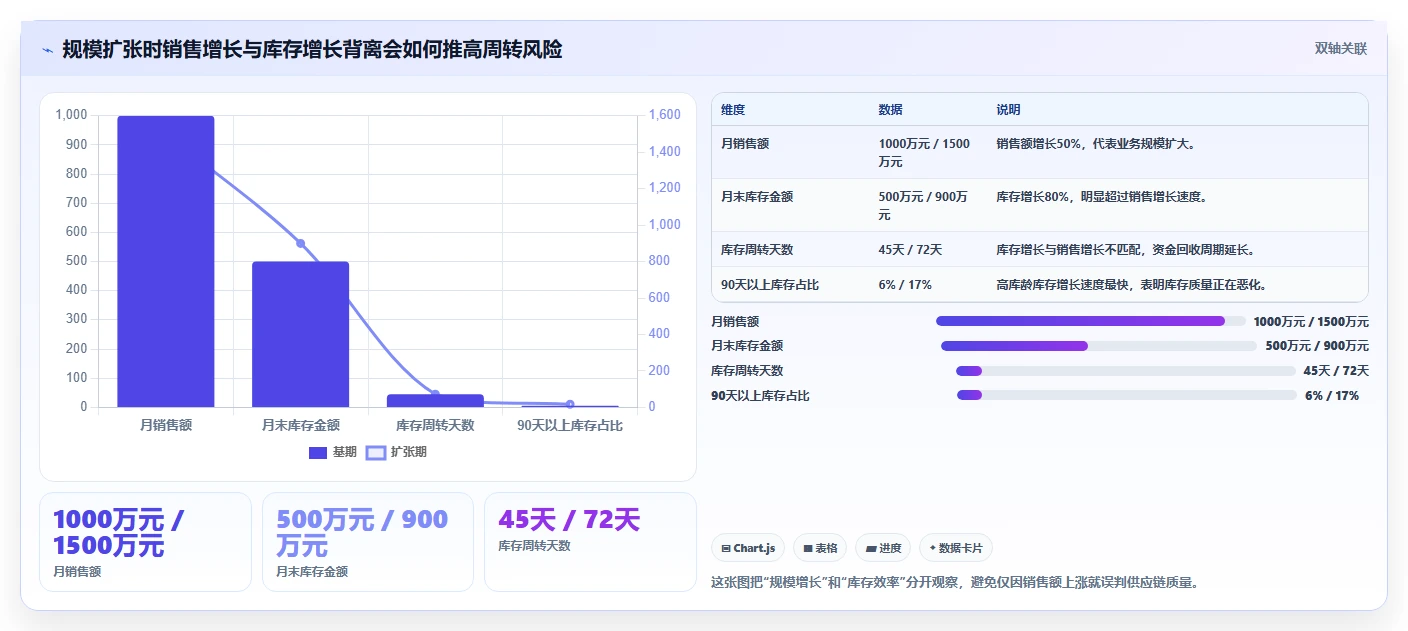Click the 月销售额 progress bar
The image size is (1408, 631).
click(x=1091, y=321)
